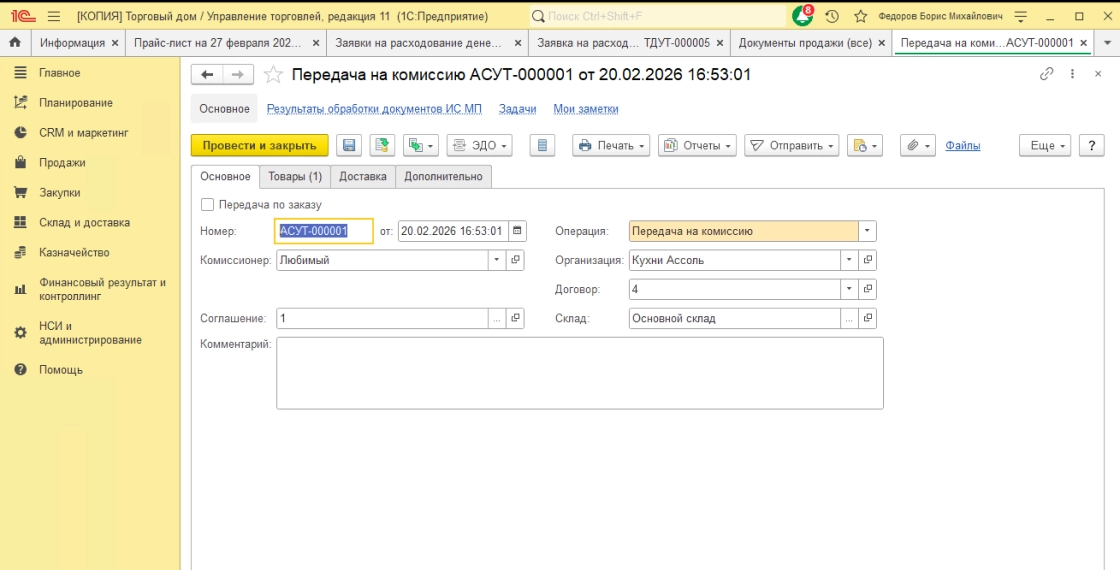
Task: Open ЭДО dropdown menu
Action: click(479, 146)
